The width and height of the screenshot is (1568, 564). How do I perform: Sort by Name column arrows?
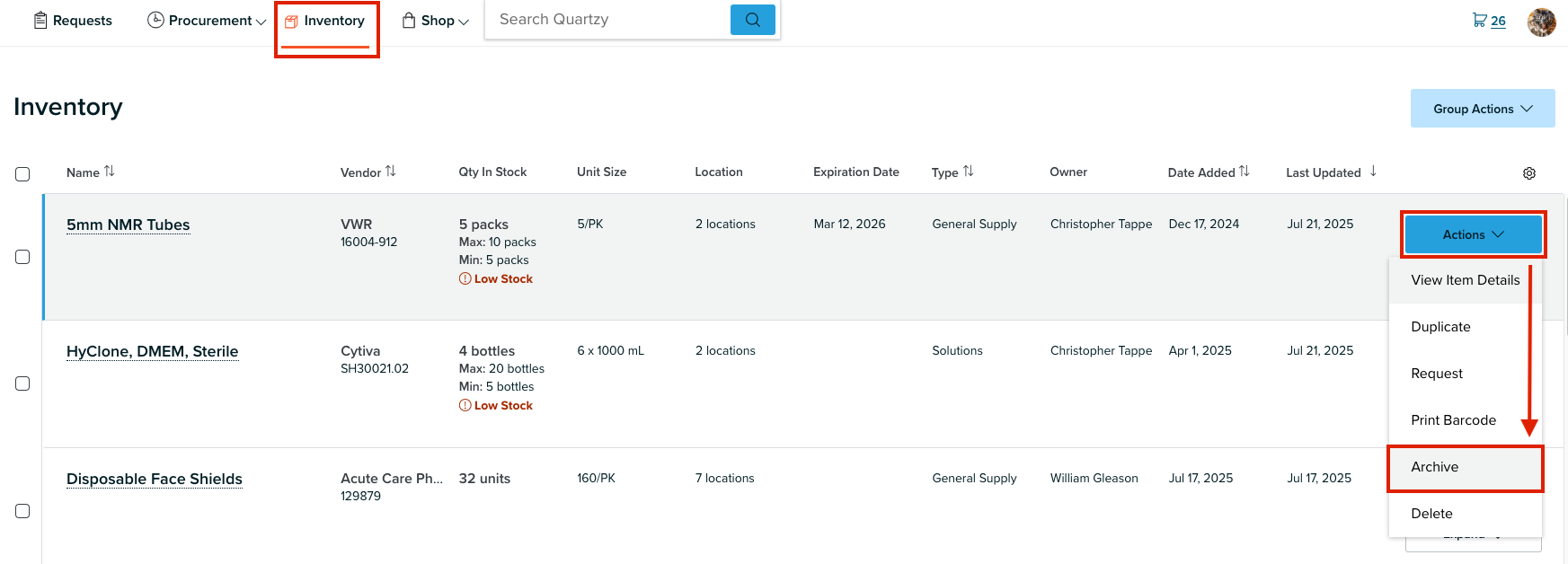point(109,172)
